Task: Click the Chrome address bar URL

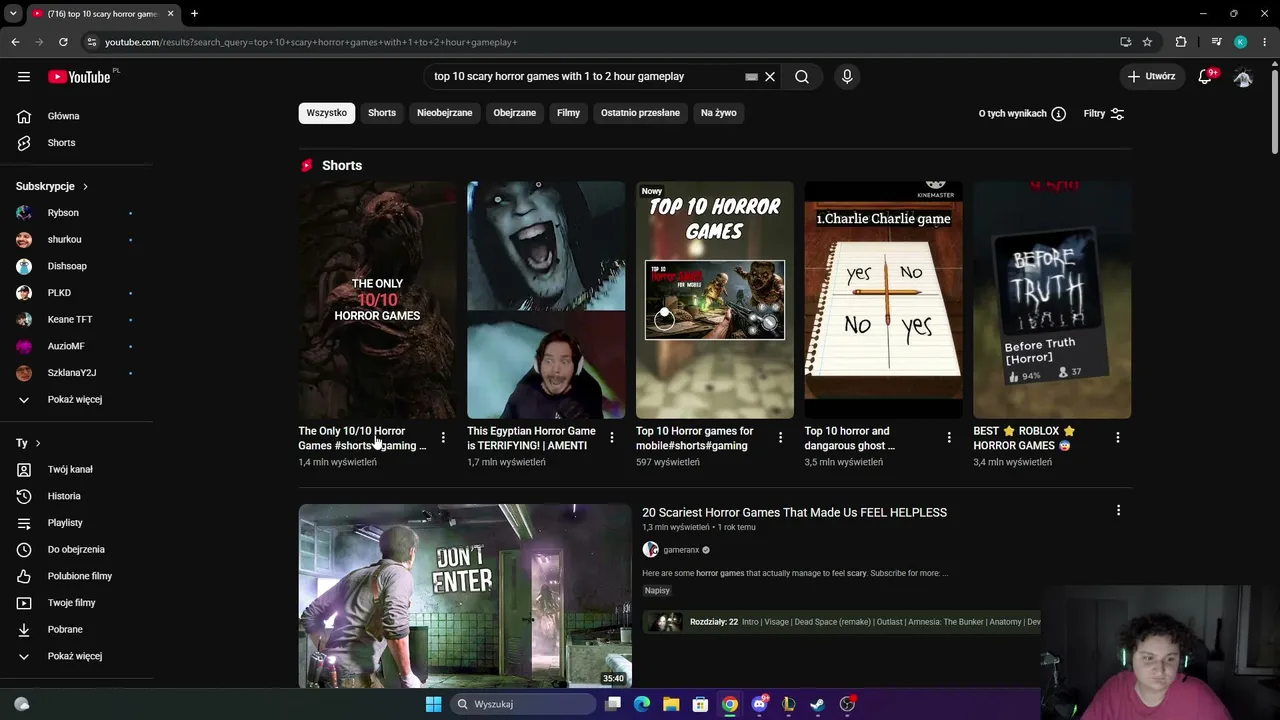Action: [311, 42]
